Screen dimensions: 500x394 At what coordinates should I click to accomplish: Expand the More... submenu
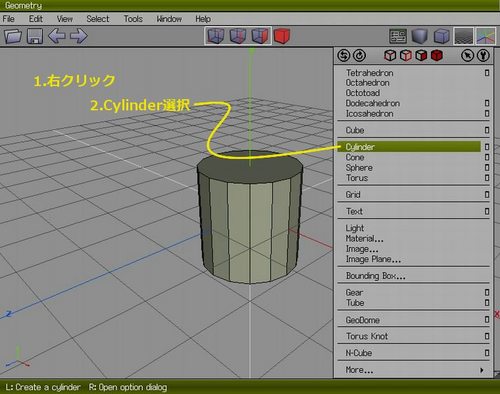tap(413, 370)
